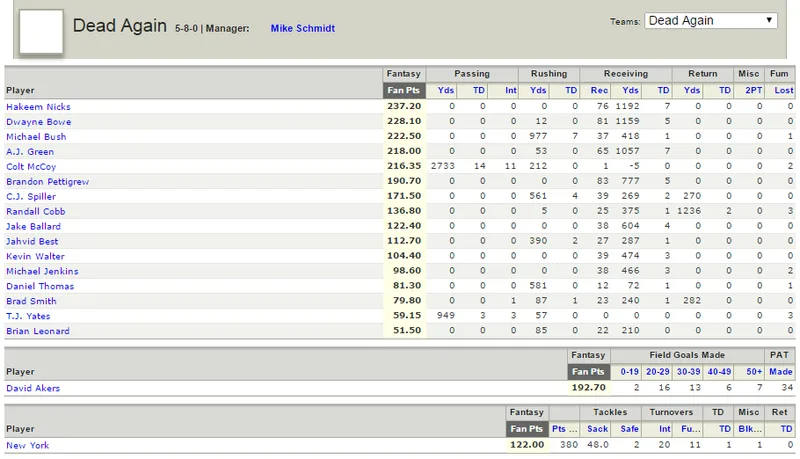Viewport: 800px width, 459px height.
Task: Sort offense table by Fan Pts
Action: [404, 90]
